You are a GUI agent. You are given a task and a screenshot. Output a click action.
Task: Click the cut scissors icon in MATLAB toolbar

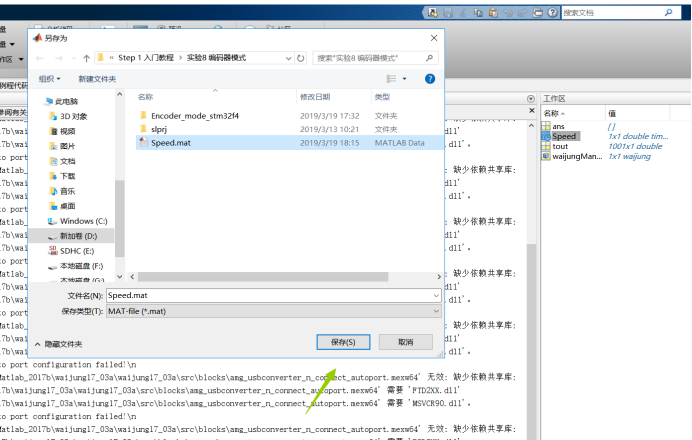(463, 12)
